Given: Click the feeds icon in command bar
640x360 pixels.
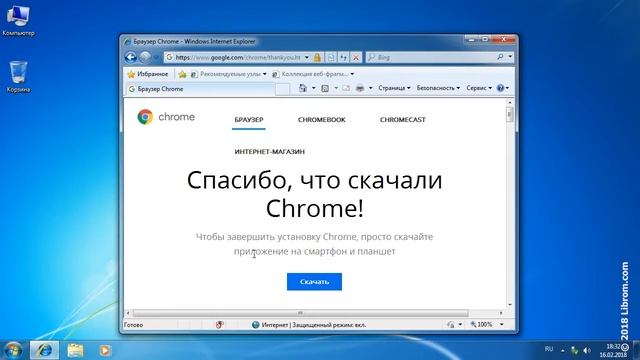Looking at the screenshot, I should (325, 88).
